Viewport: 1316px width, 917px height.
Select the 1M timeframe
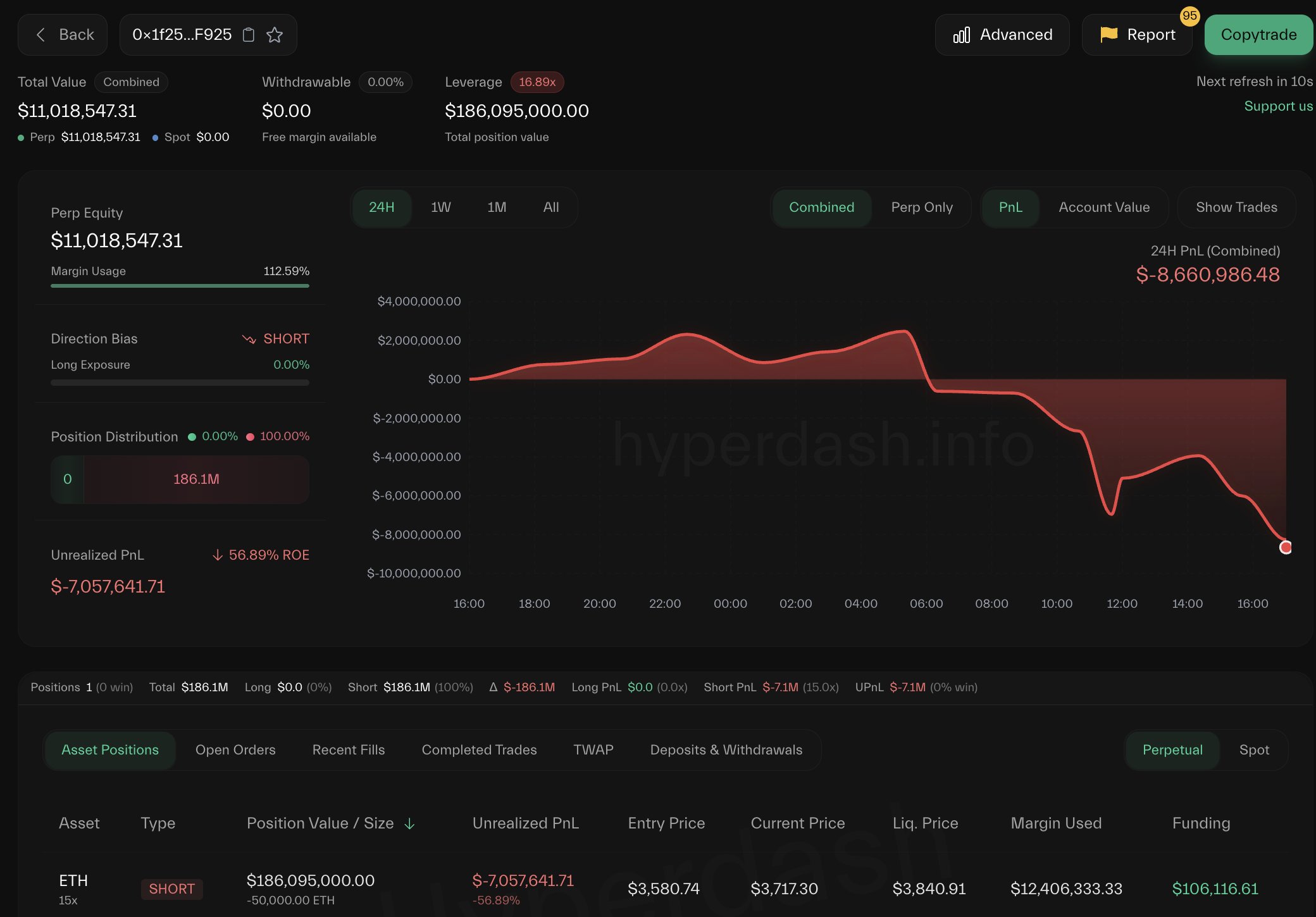click(x=497, y=207)
